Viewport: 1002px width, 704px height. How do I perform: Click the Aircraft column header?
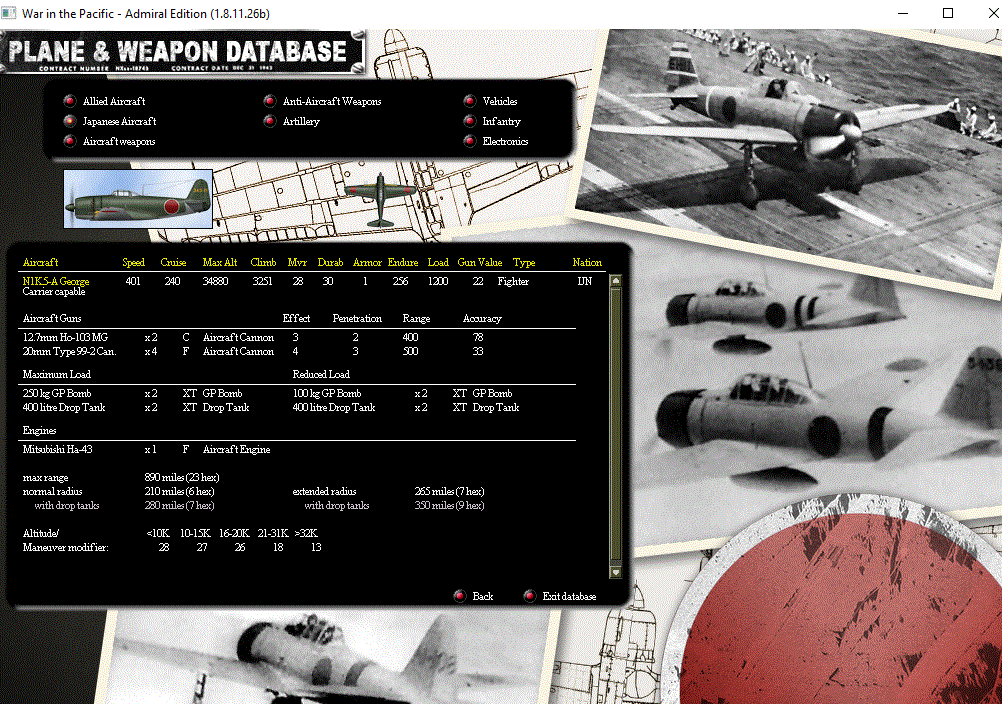click(40, 262)
